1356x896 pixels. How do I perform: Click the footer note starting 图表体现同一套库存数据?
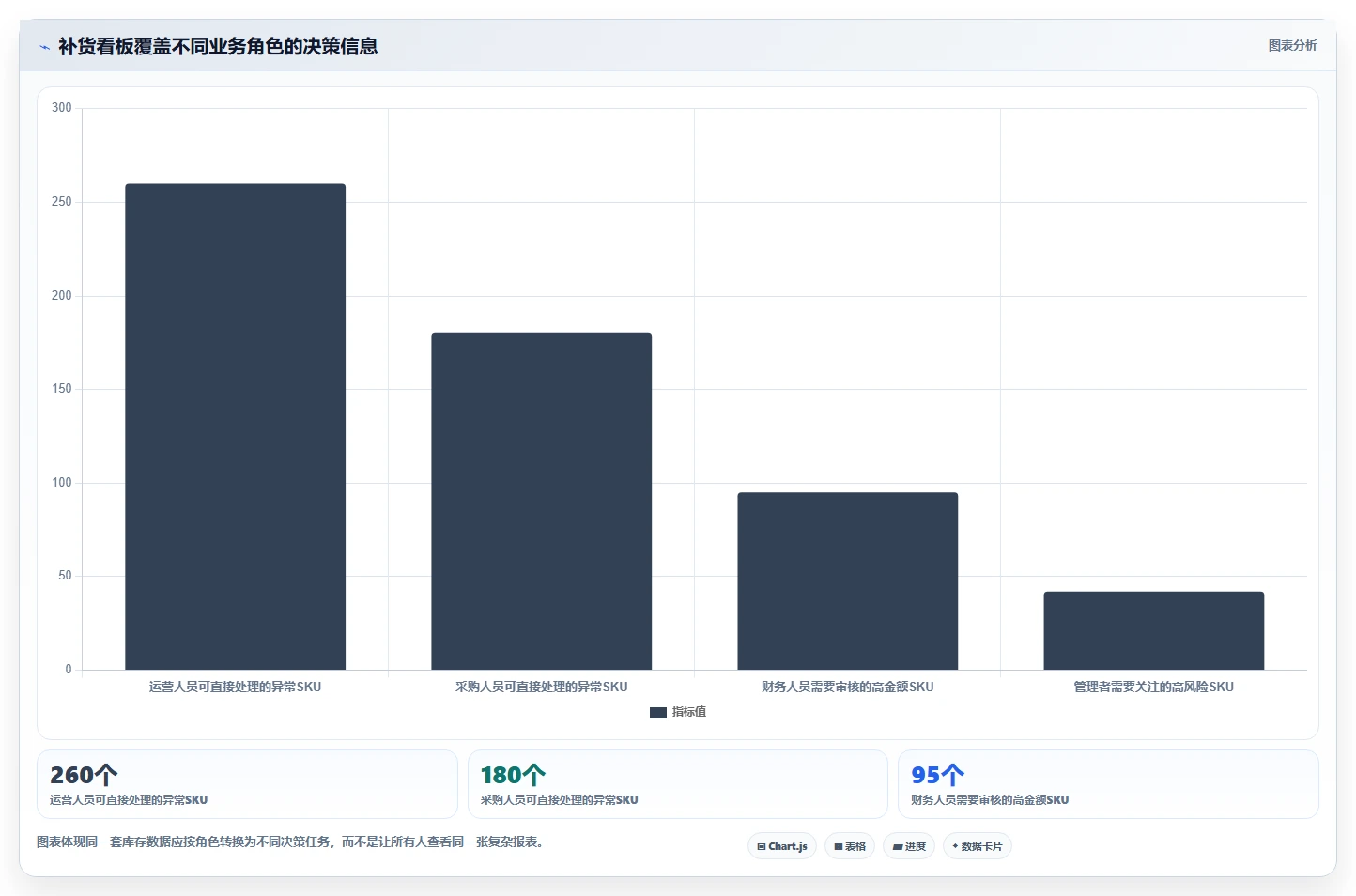pyautogui.click(x=290, y=842)
